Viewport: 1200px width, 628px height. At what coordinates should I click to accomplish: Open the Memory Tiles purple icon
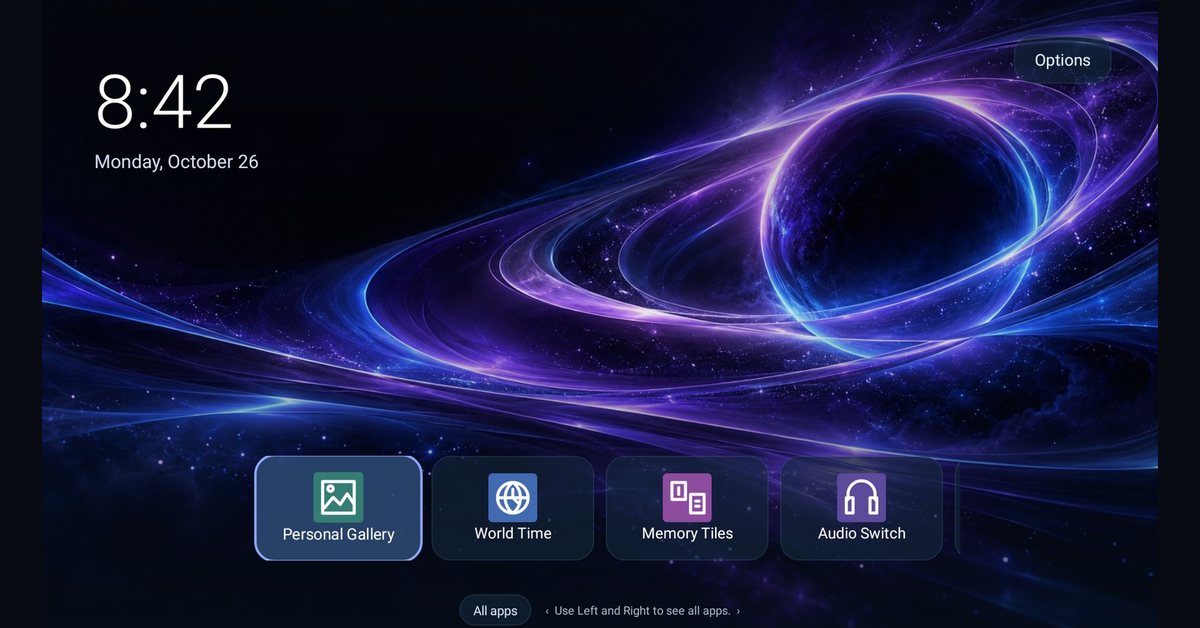coord(687,497)
